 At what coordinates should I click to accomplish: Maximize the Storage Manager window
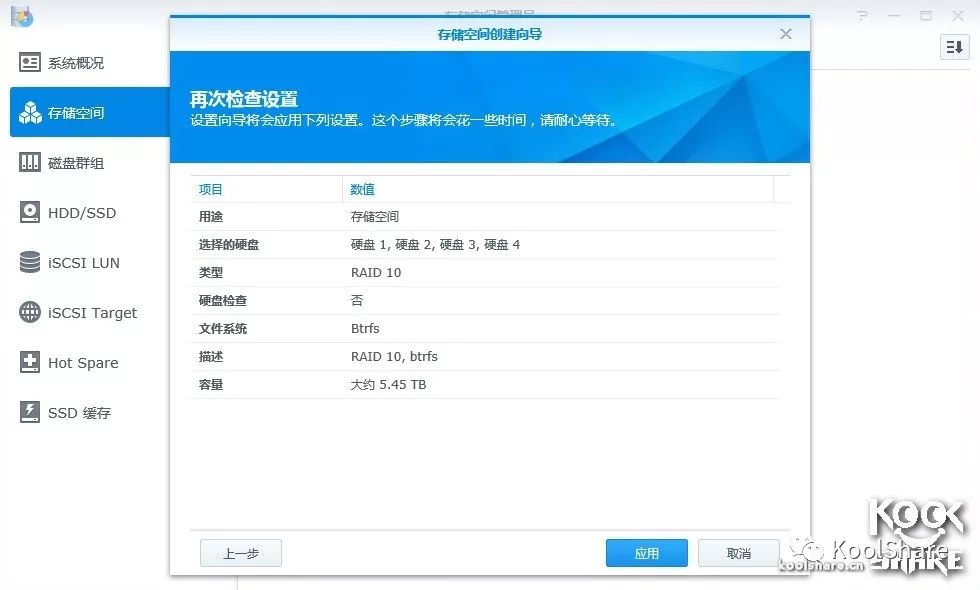pyautogui.click(x=926, y=16)
